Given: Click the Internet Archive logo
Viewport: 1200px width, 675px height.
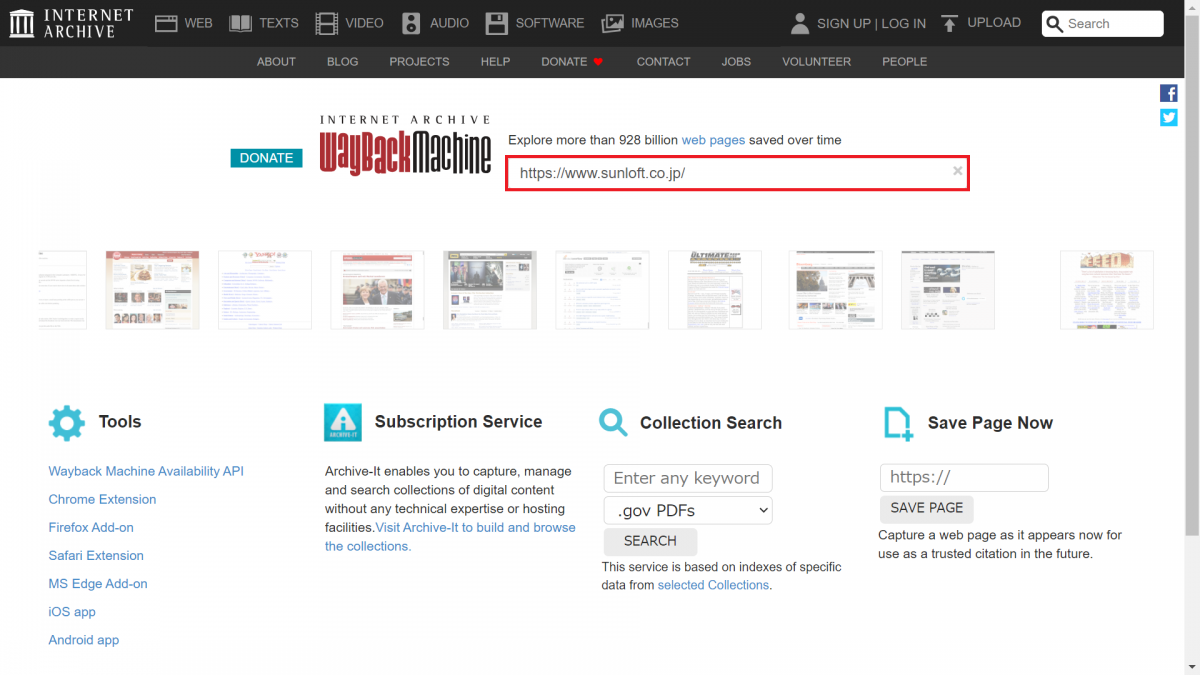Looking at the screenshot, I should tap(71, 23).
